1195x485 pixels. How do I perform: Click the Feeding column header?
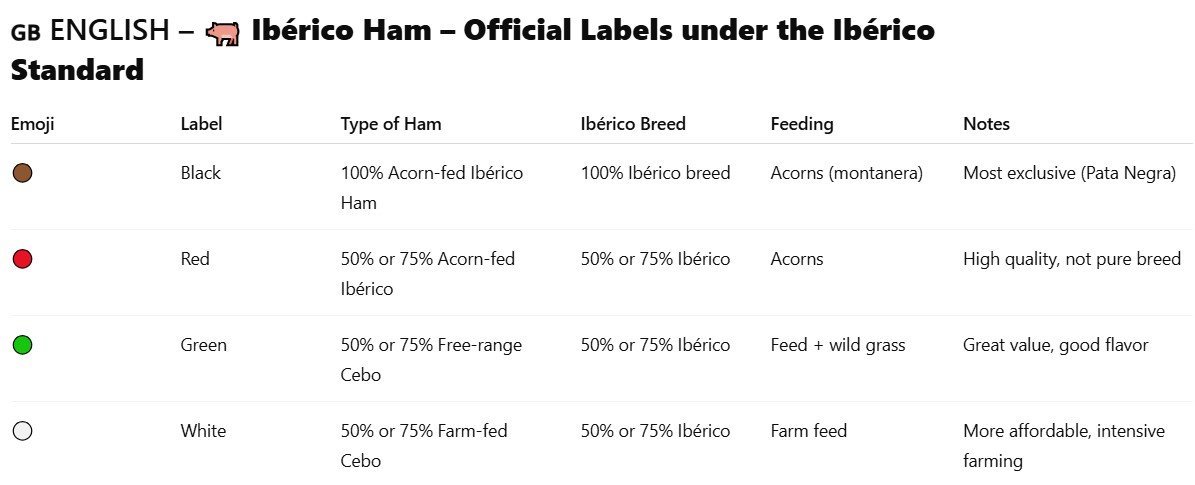pyautogui.click(x=802, y=124)
